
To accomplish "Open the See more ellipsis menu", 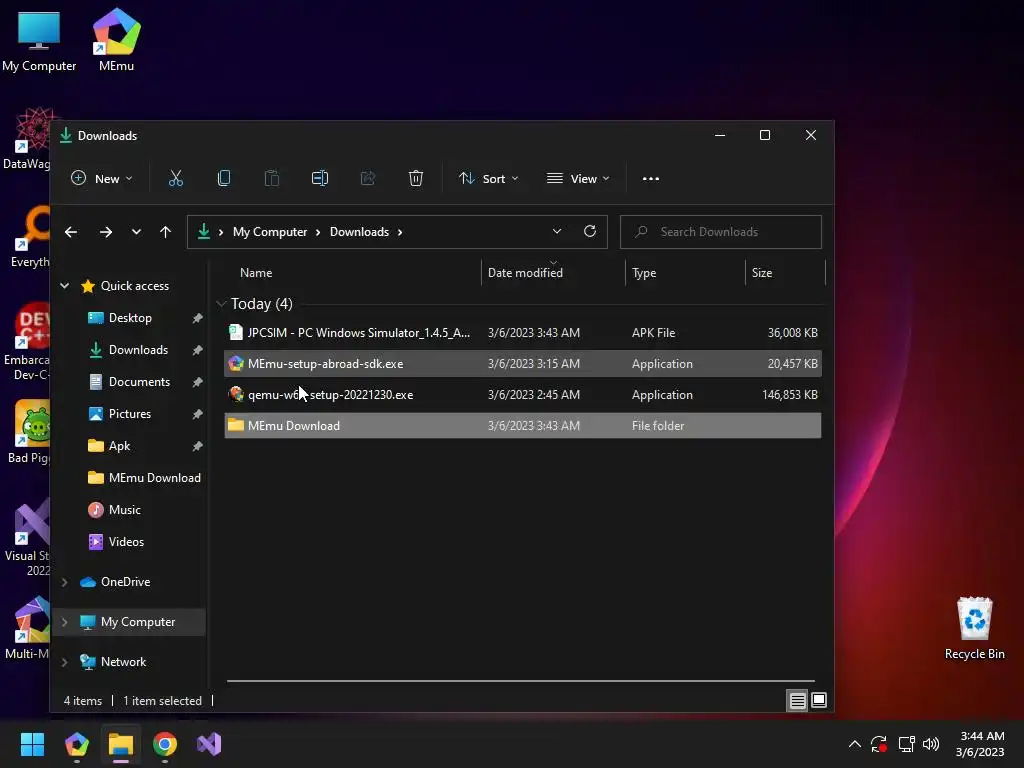I will (x=650, y=178).
